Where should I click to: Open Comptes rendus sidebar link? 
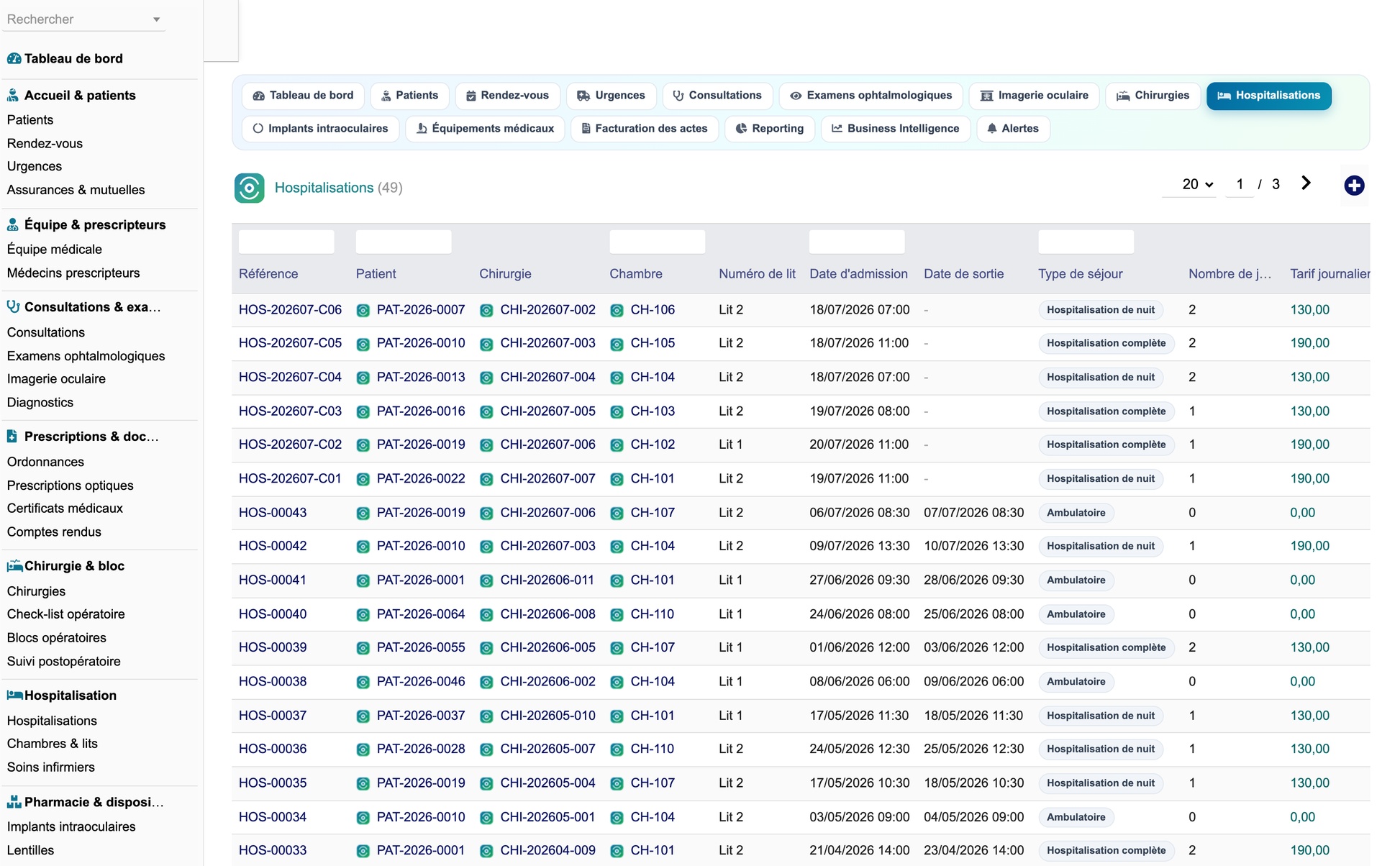[54, 532]
